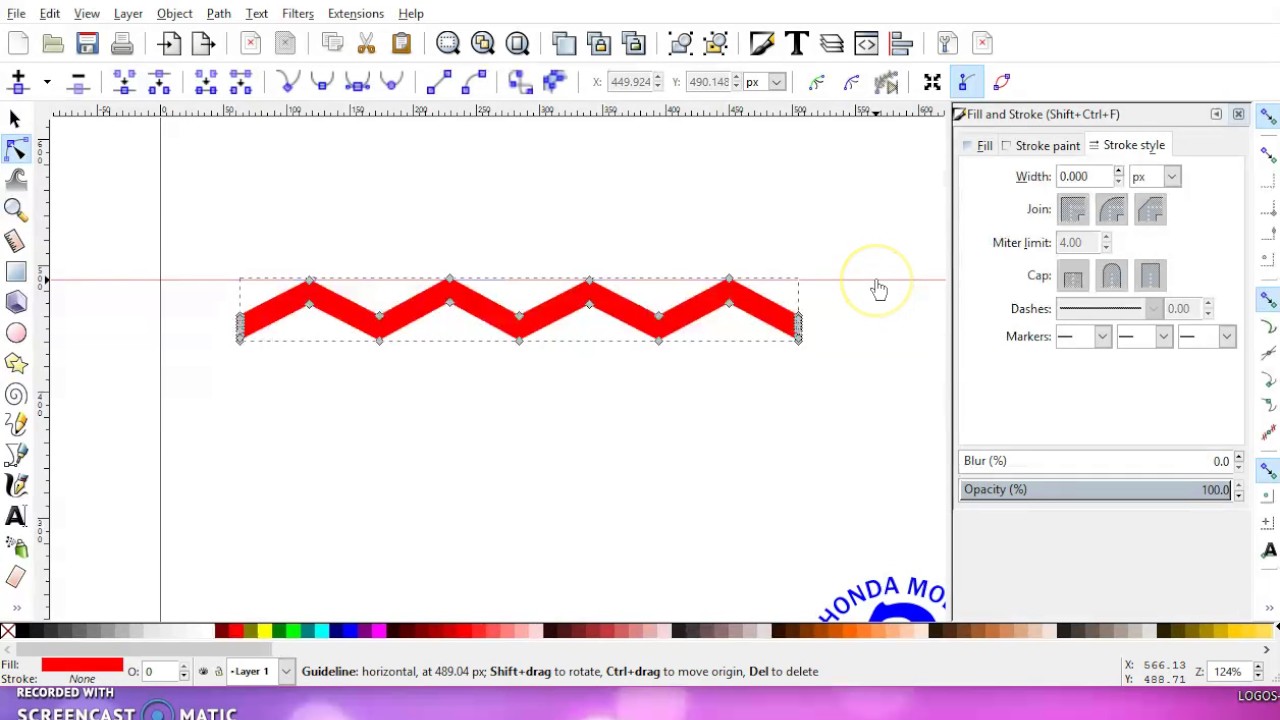The image size is (1280, 720).
Task: Toggle show transformation handles icon
Action: 932,82
